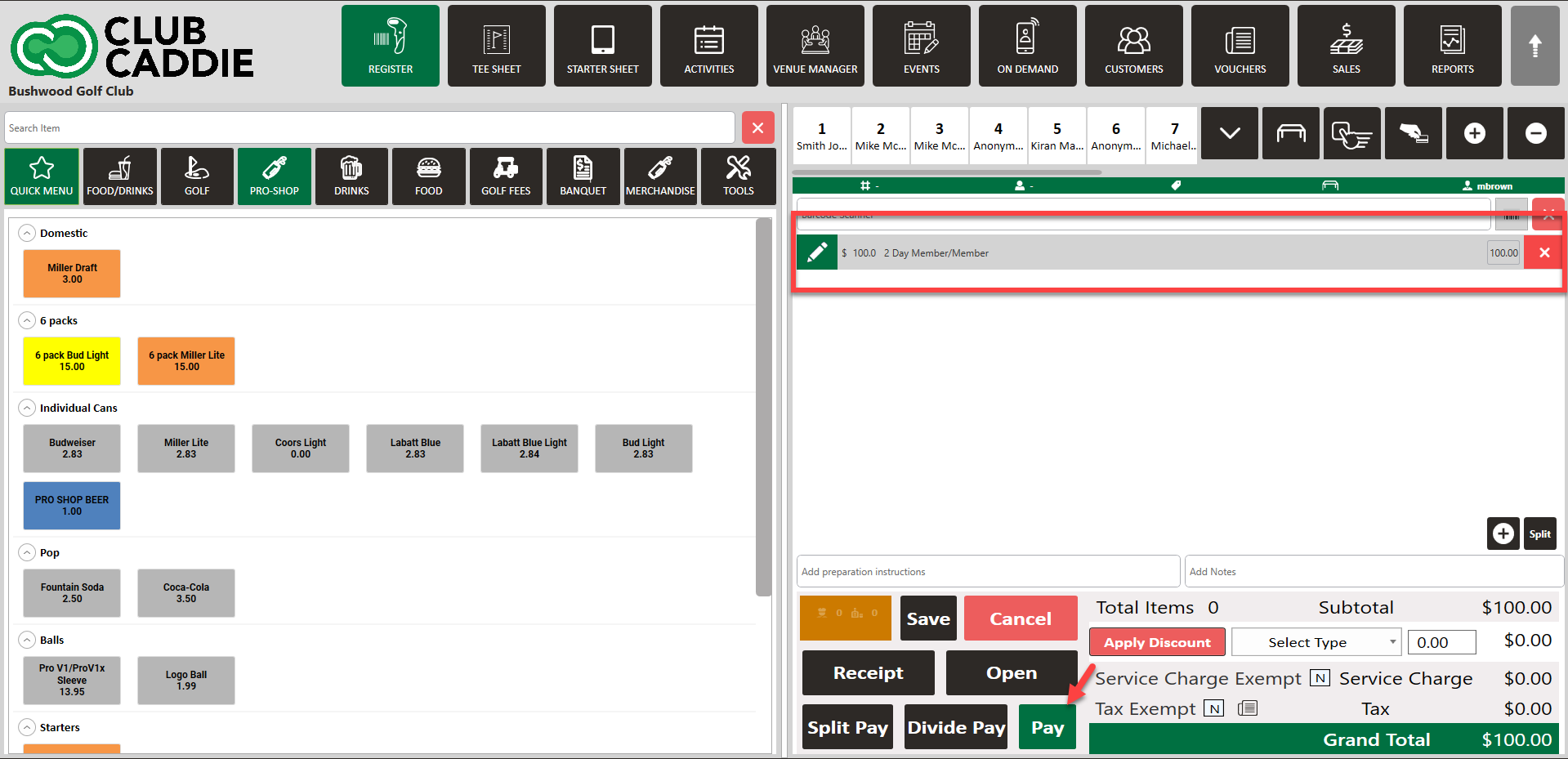The image size is (1568, 759).
Task: Add the yellow 6 pack Bud Light
Action: point(72,361)
